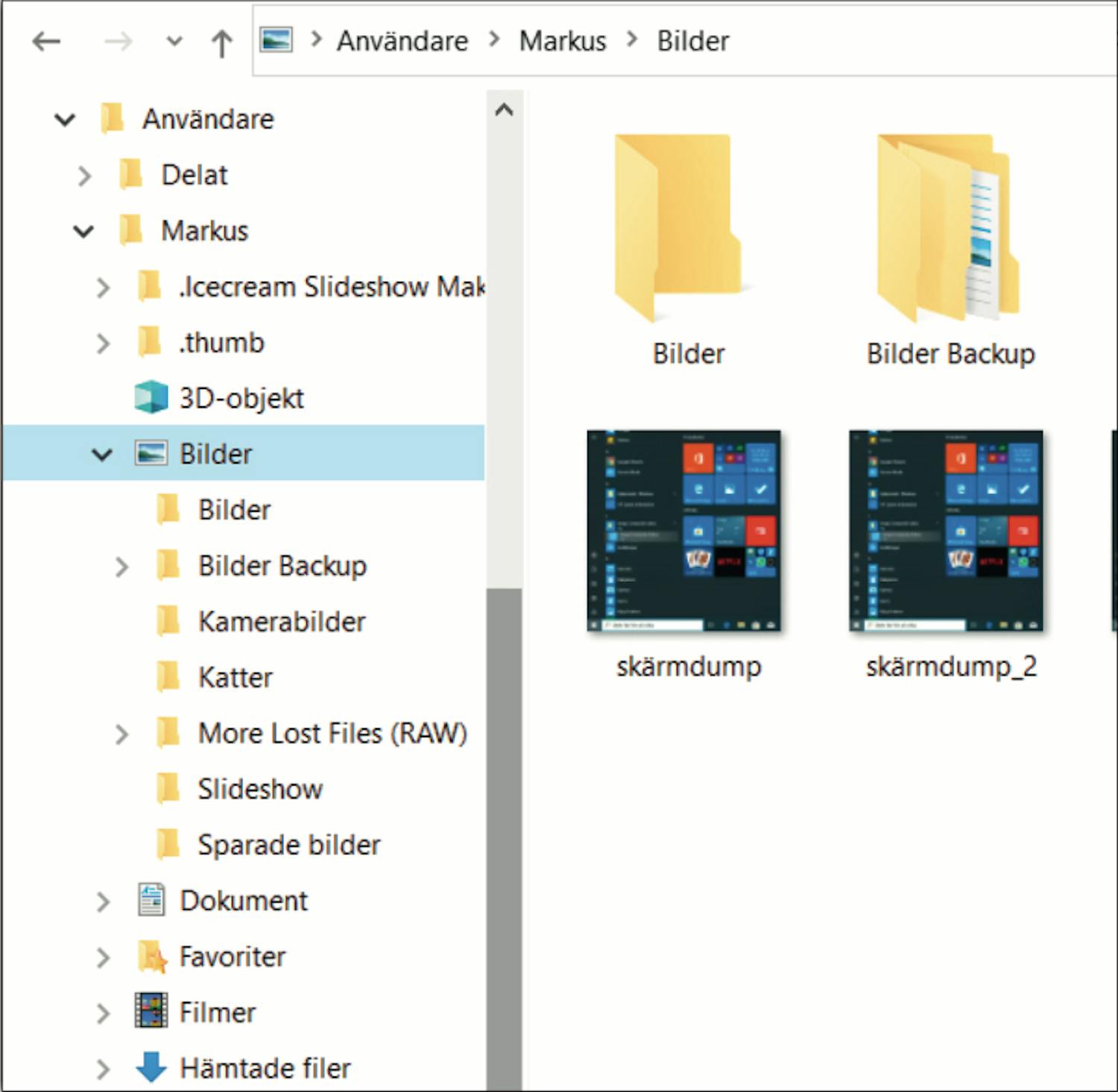
Task: Collapse the Användare tree node
Action: tap(66, 119)
